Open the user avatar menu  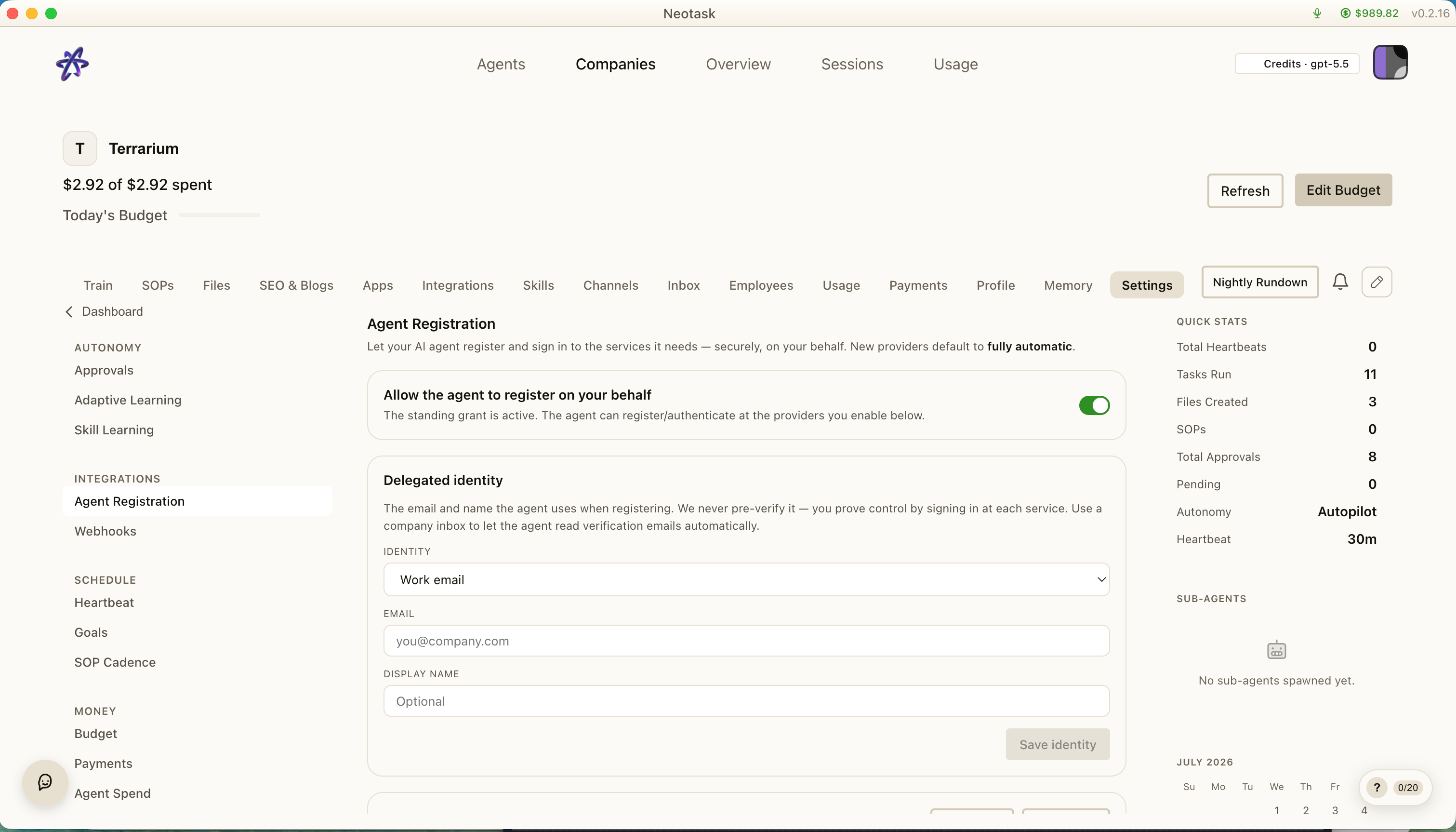[x=1390, y=62]
